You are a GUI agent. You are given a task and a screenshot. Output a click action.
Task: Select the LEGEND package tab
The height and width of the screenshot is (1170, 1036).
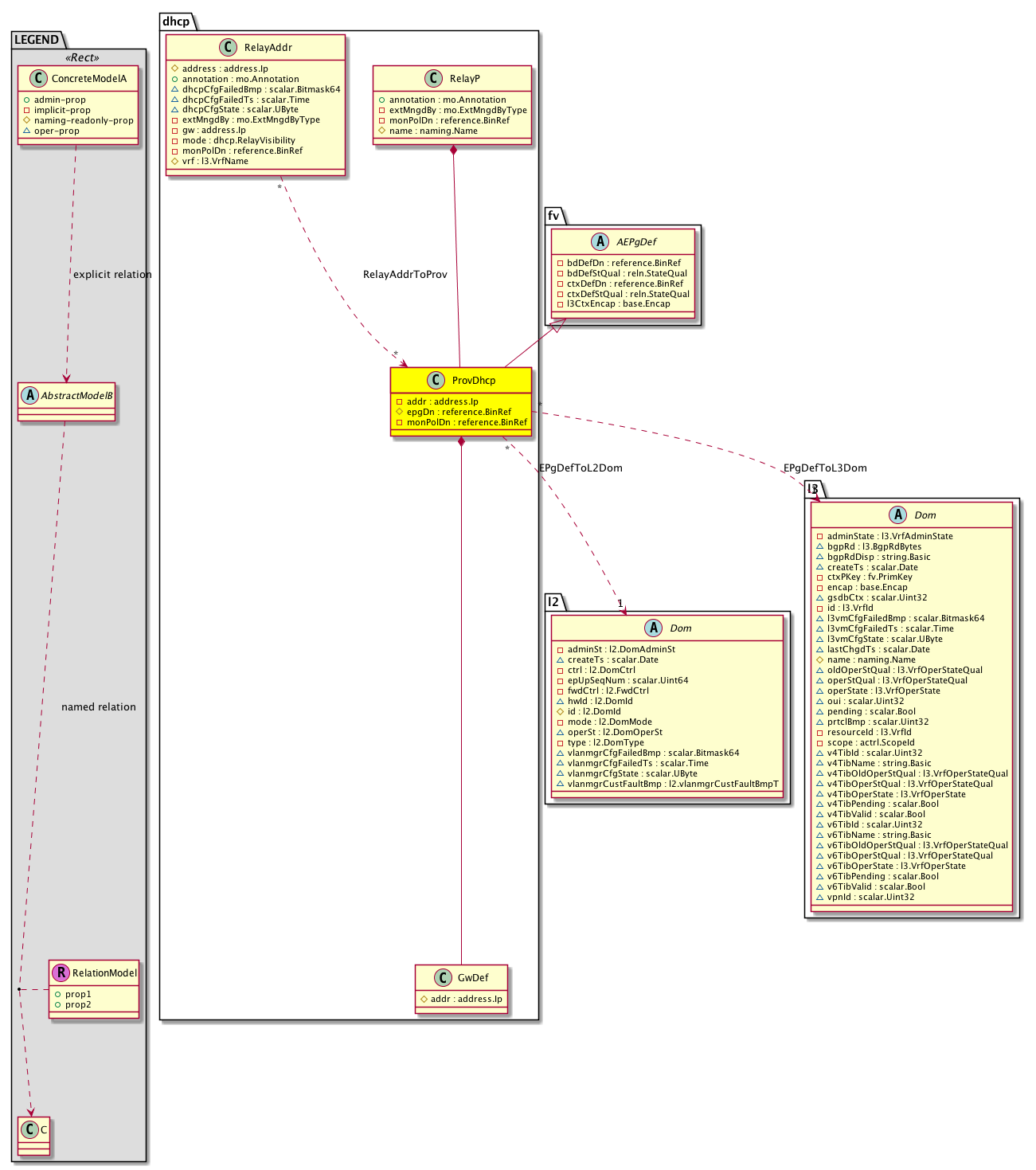tap(37, 40)
